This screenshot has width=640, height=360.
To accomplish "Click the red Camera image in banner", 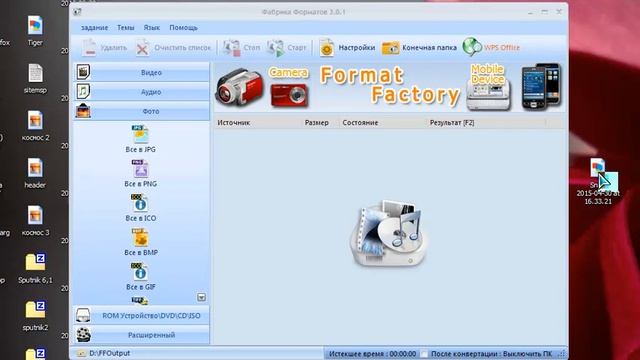I will tap(289, 95).
